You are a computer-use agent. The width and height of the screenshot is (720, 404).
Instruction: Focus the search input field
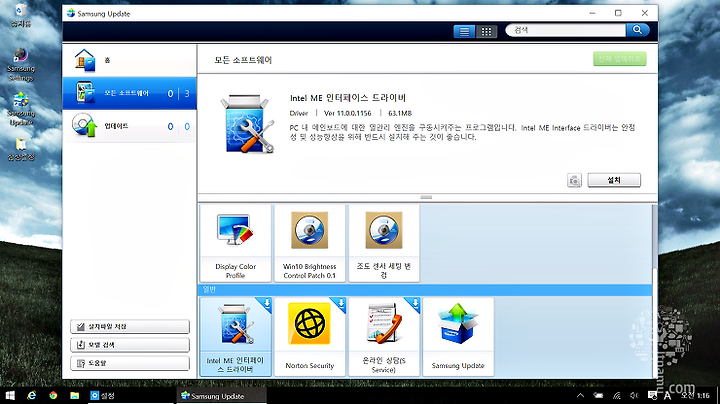point(566,30)
